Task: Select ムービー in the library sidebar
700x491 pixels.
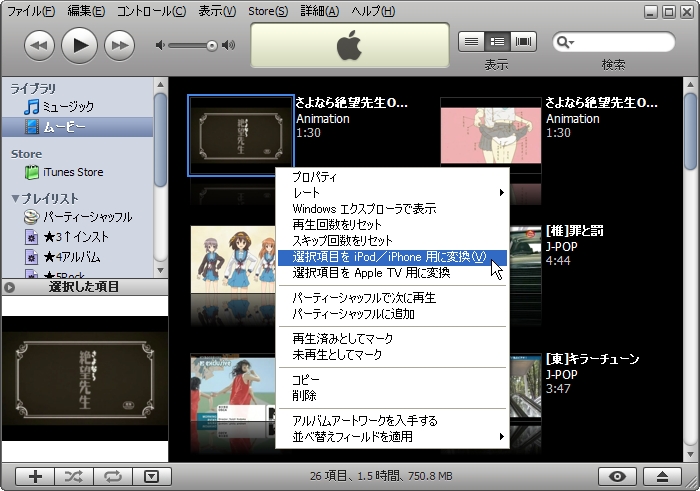Action: (x=78, y=127)
